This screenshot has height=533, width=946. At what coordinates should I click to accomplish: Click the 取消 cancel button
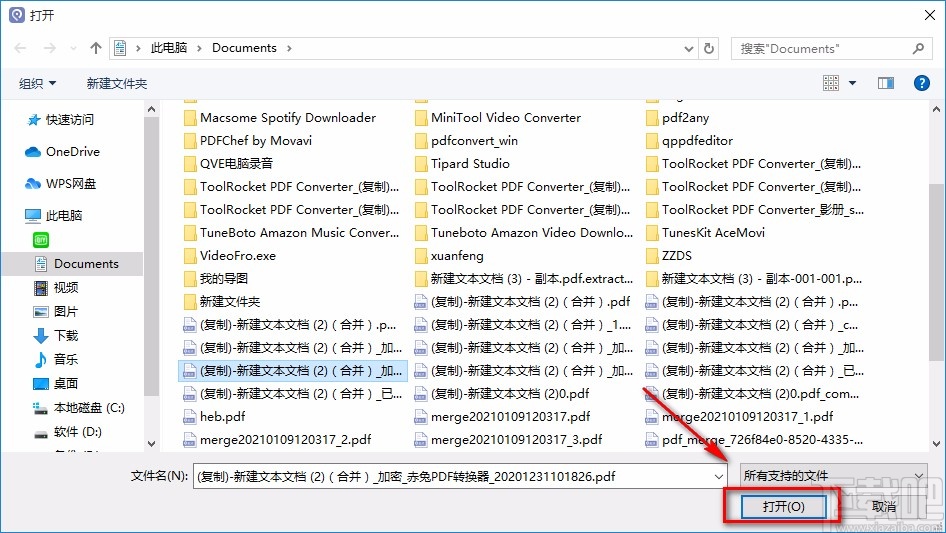pos(884,506)
